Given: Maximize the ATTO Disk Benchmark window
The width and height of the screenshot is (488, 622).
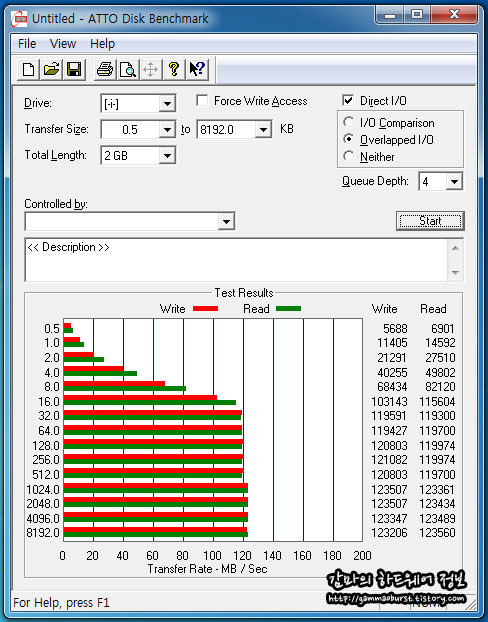Looking at the screenshot, I should 417,15.
